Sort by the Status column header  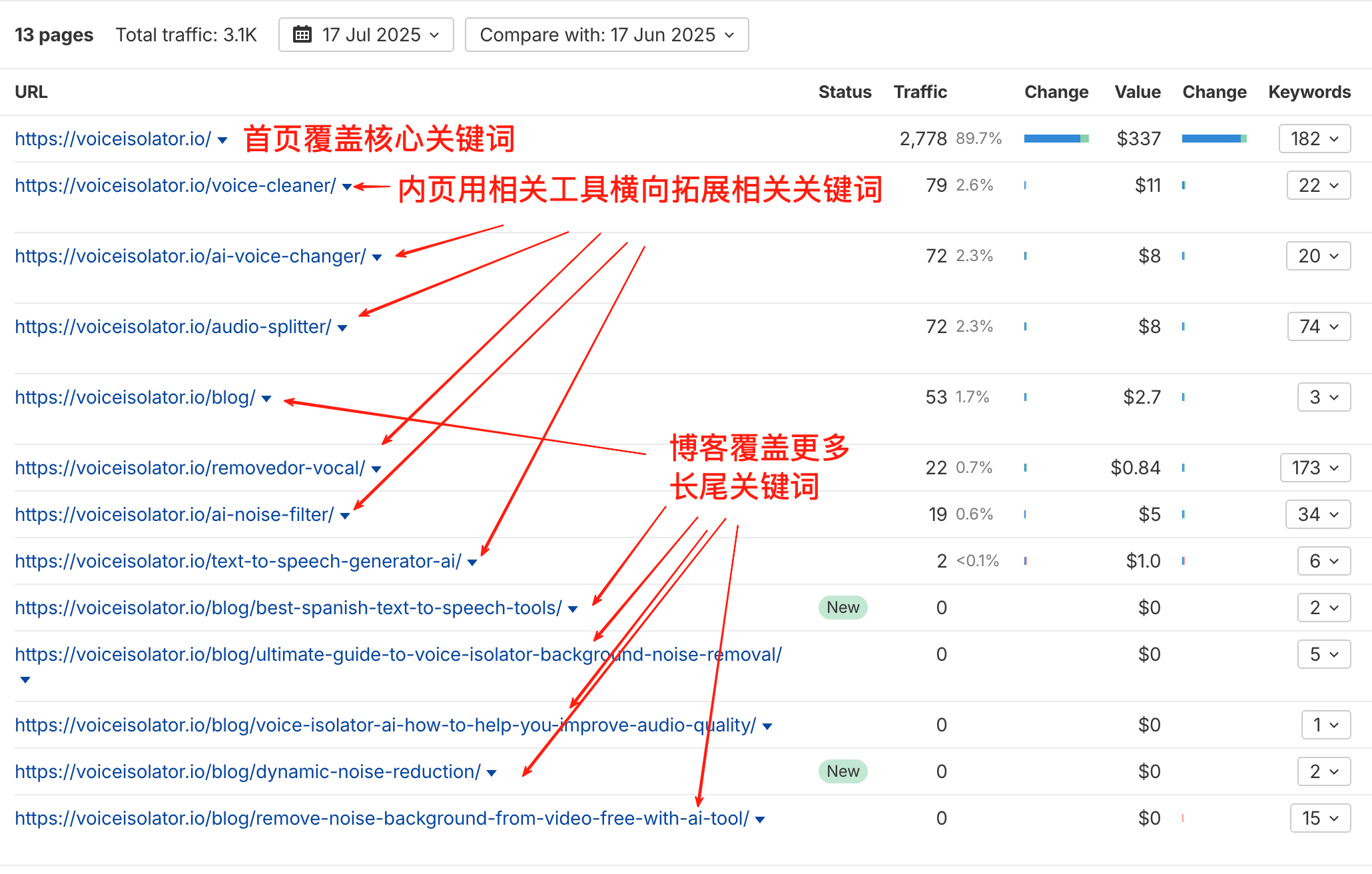tap(845, 92)
